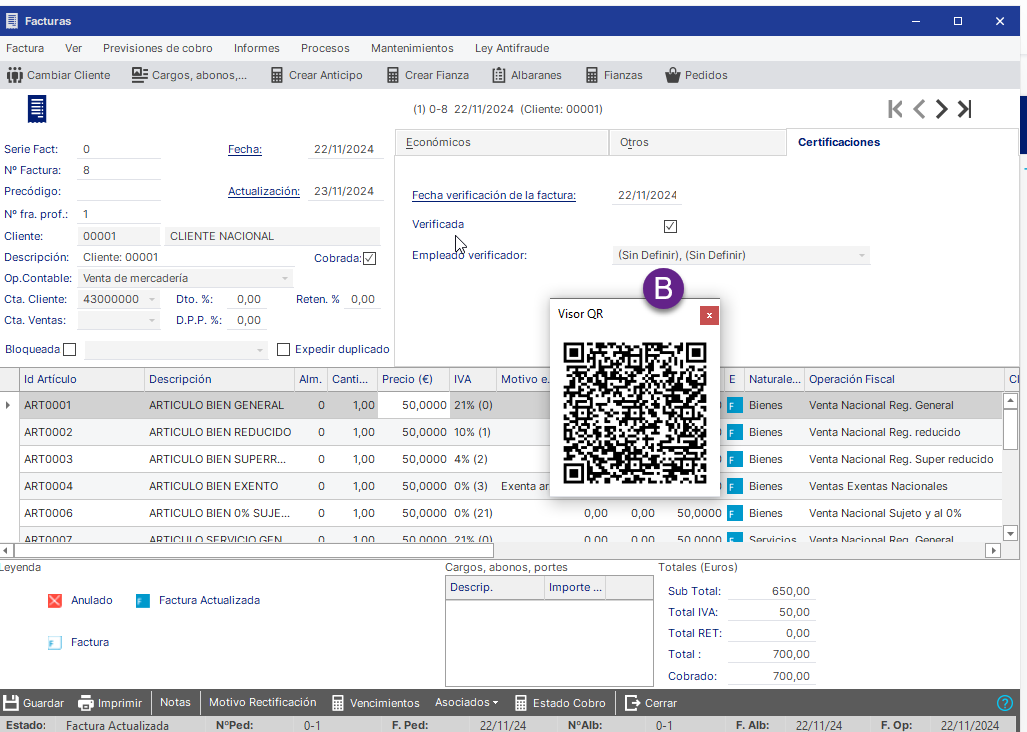Click the Actualización link label

(264, 191)
